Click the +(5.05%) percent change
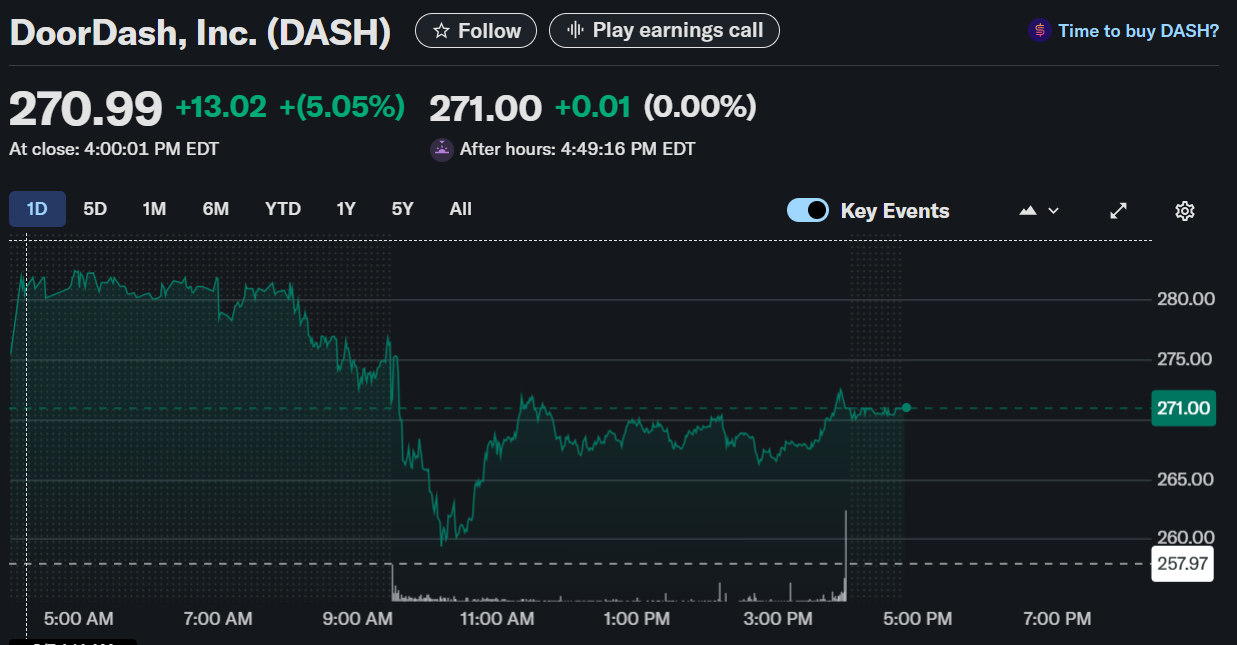The image size is (1237, 645). (x=343, y=107)
